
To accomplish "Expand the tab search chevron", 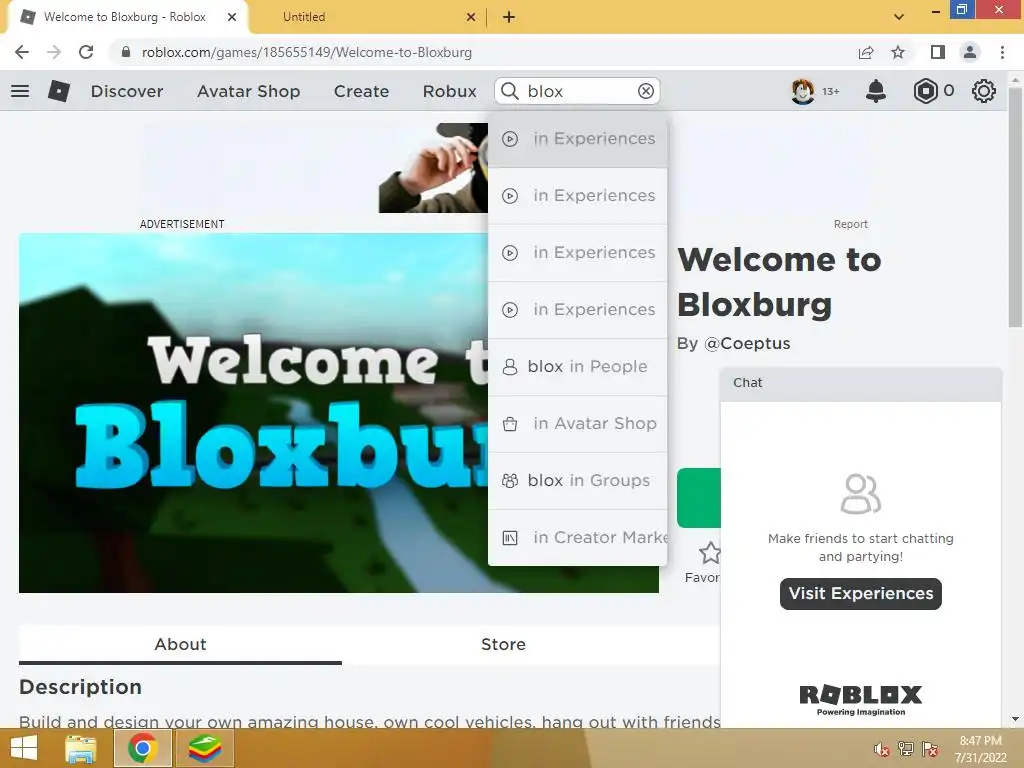I will tap(899, 17).
